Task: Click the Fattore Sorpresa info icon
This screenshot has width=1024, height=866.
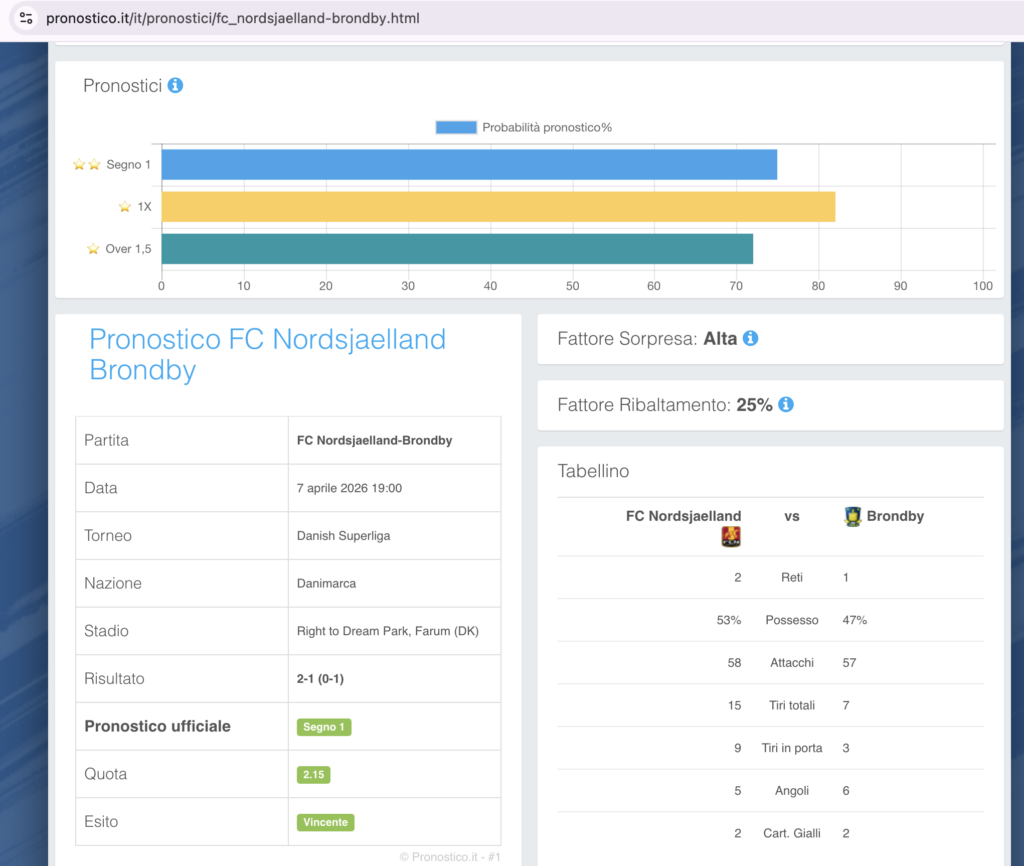Action: tap(750, 338)
